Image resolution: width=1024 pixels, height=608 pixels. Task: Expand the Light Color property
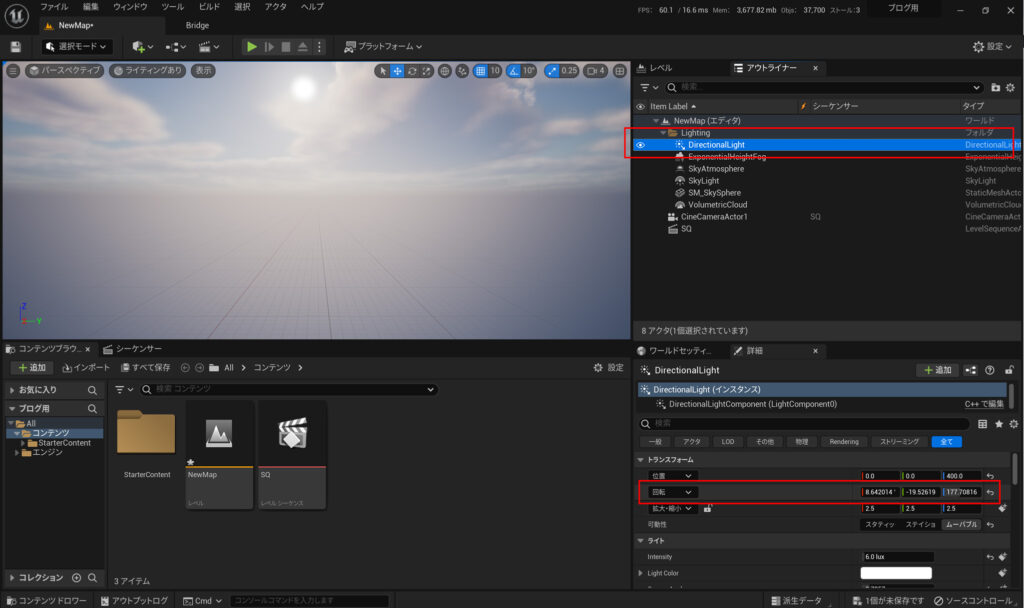pos(641,573)
